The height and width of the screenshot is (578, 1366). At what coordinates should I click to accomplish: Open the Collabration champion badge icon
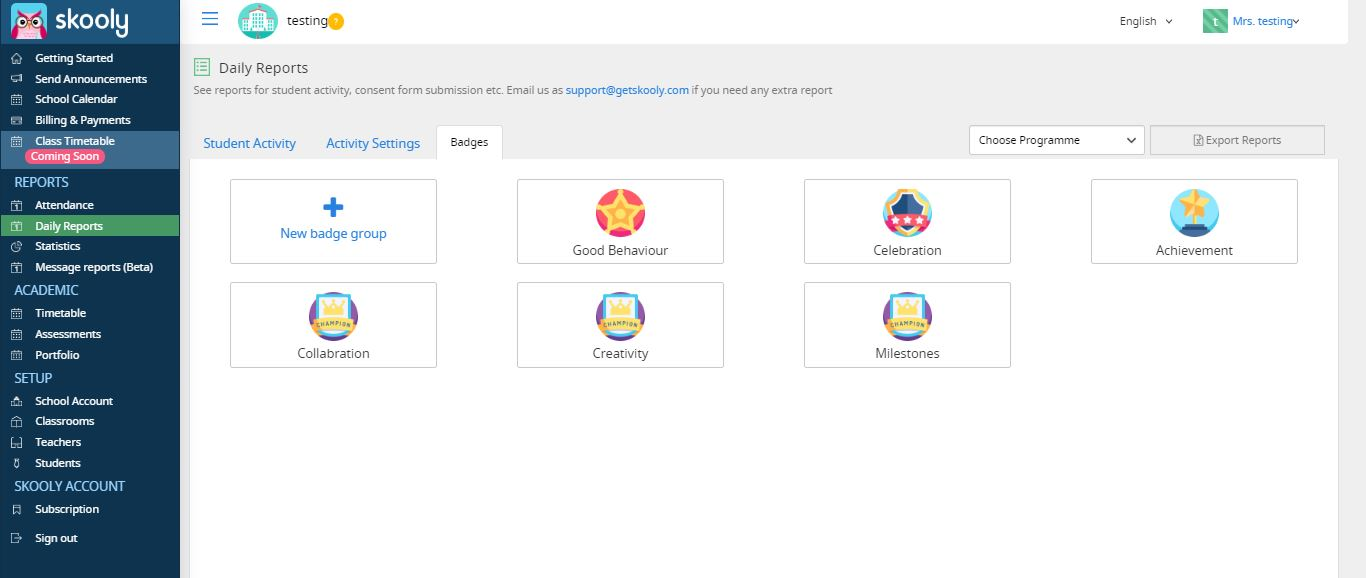click(333, 316)
